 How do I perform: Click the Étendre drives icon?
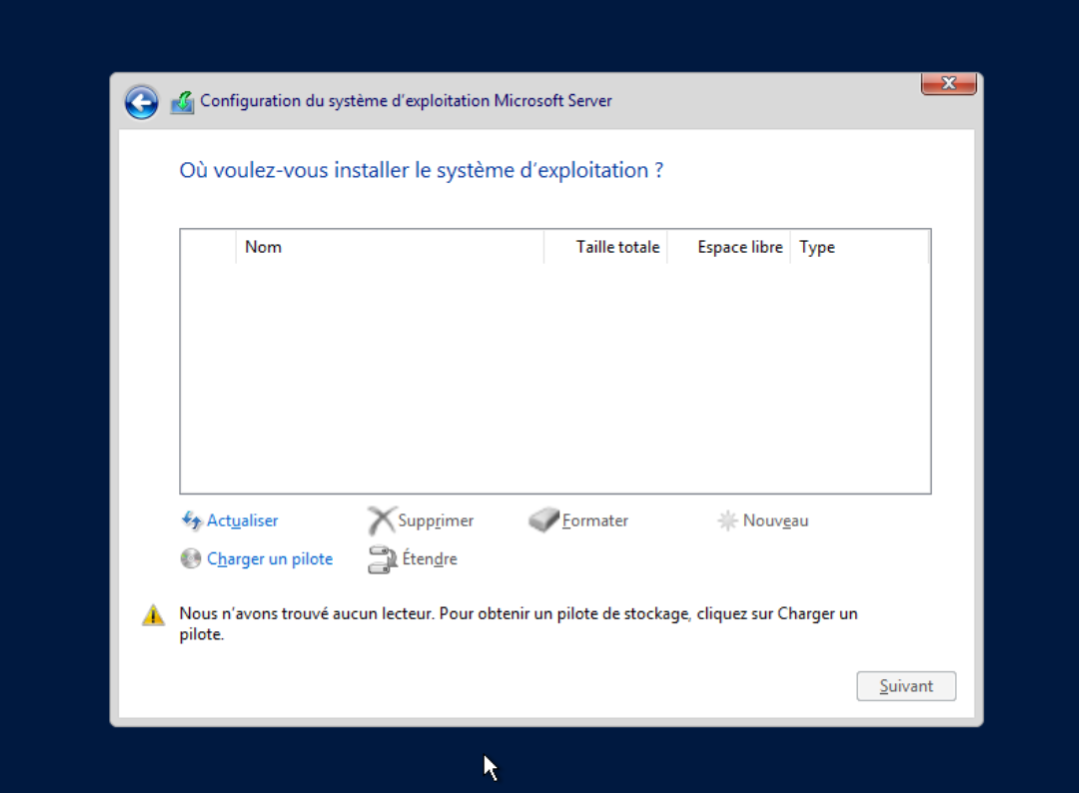click(382, 559)
